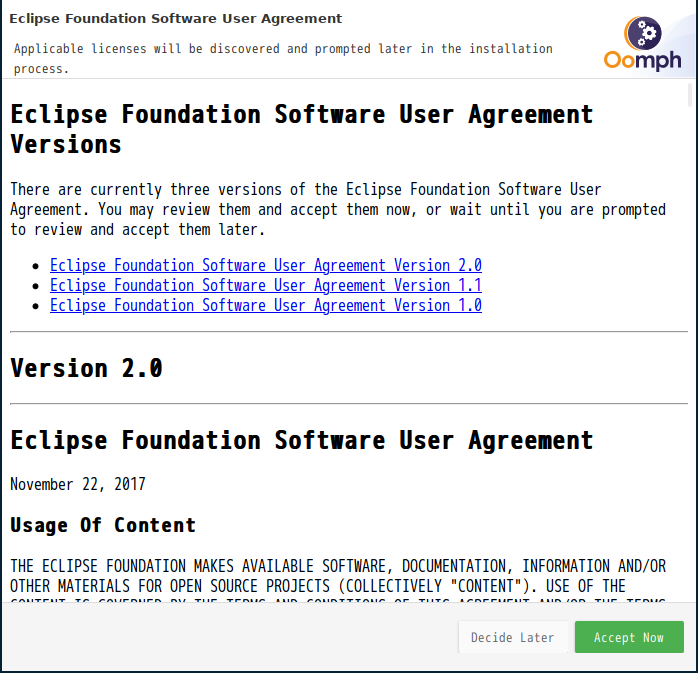Viewport: 698px width, 673px height.
Task: Open the User Agreement Version 2.0 link
Action: point(266,265)
